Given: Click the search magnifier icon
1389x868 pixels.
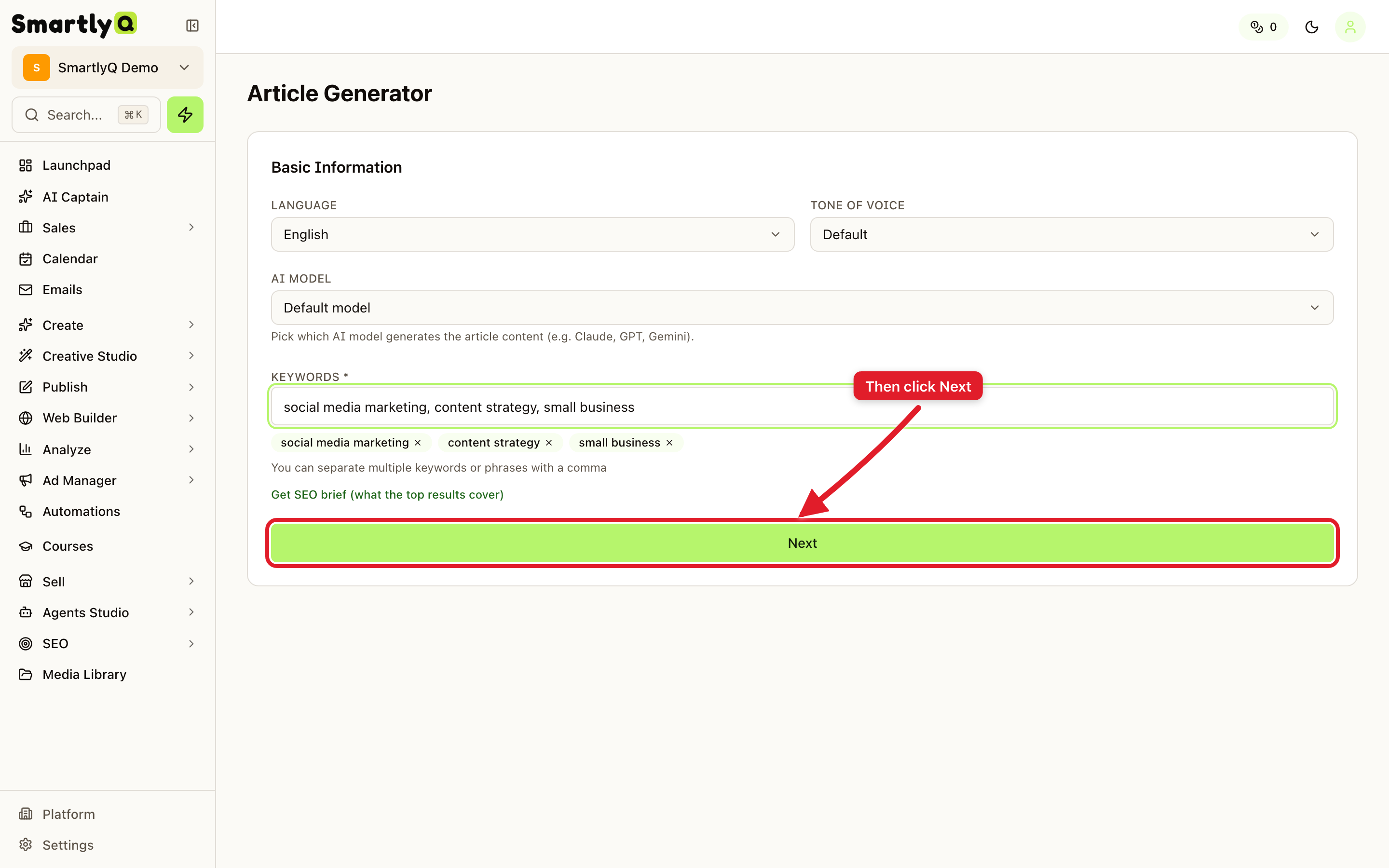Looking at the screenshot, I should tap(32, 115).
